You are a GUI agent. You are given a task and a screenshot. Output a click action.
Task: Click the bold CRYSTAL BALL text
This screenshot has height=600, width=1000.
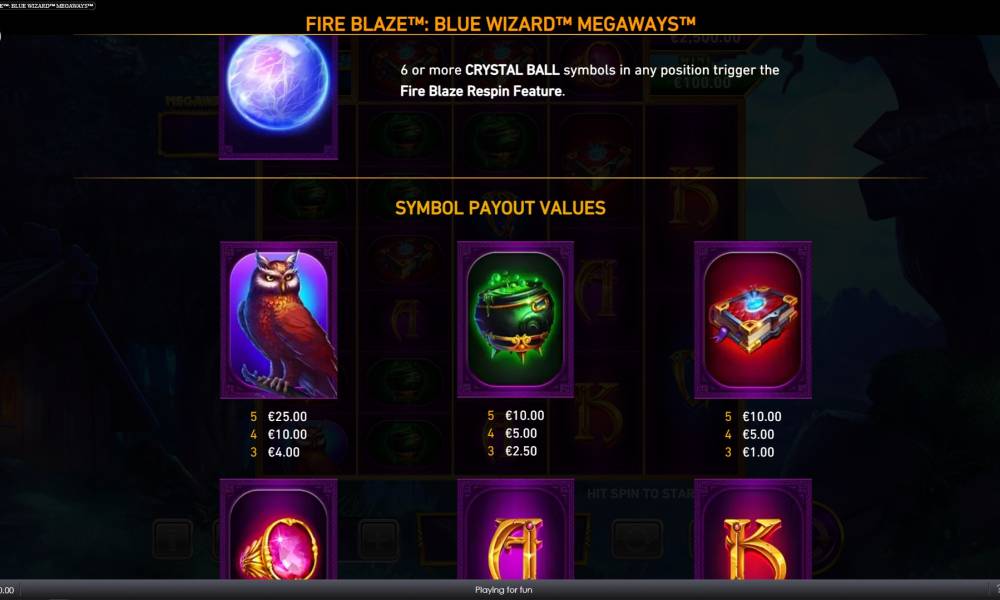(512, 70)
